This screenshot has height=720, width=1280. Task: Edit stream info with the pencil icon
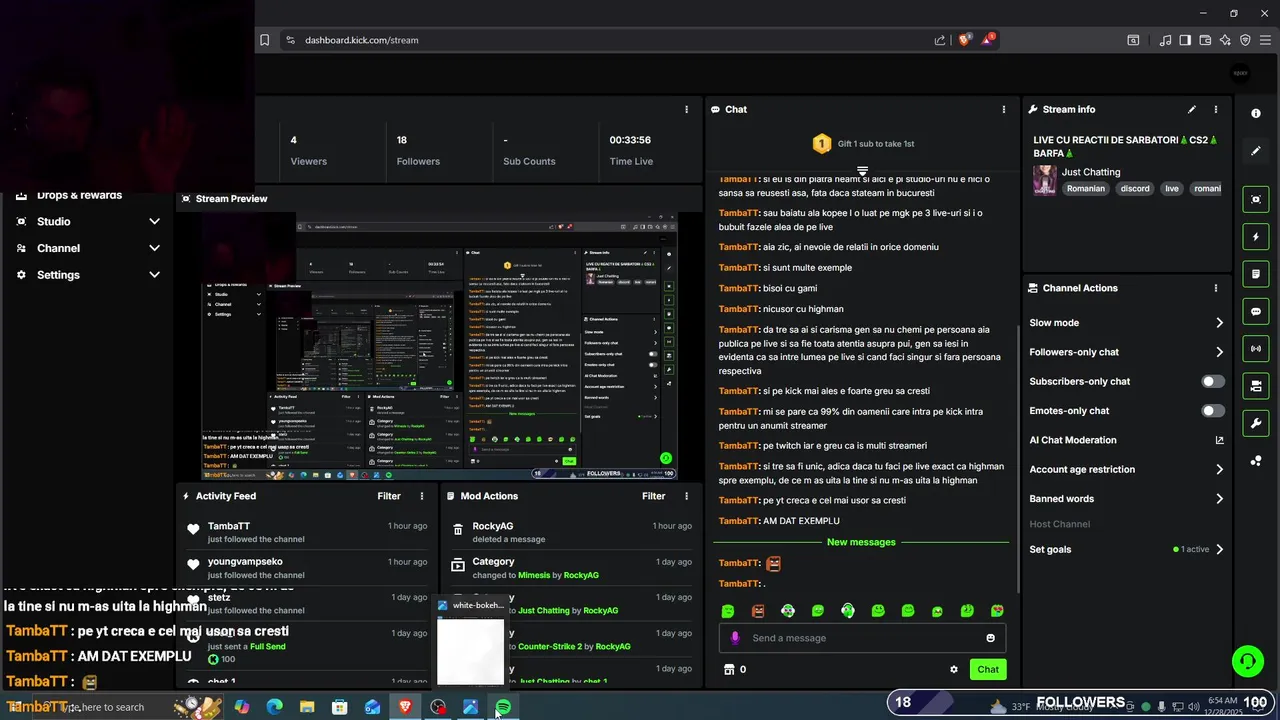(1192, 109)
